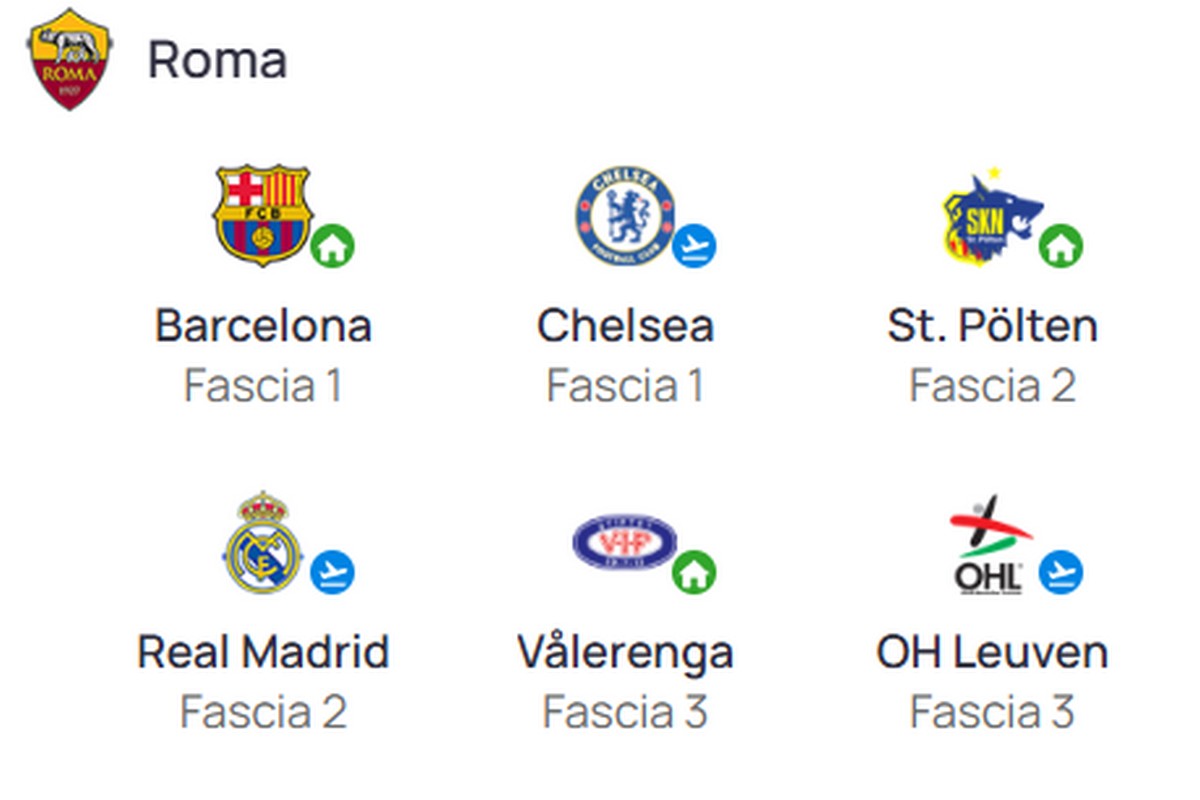Click the home match icon beside St. Pölten

coord(1061,246)
